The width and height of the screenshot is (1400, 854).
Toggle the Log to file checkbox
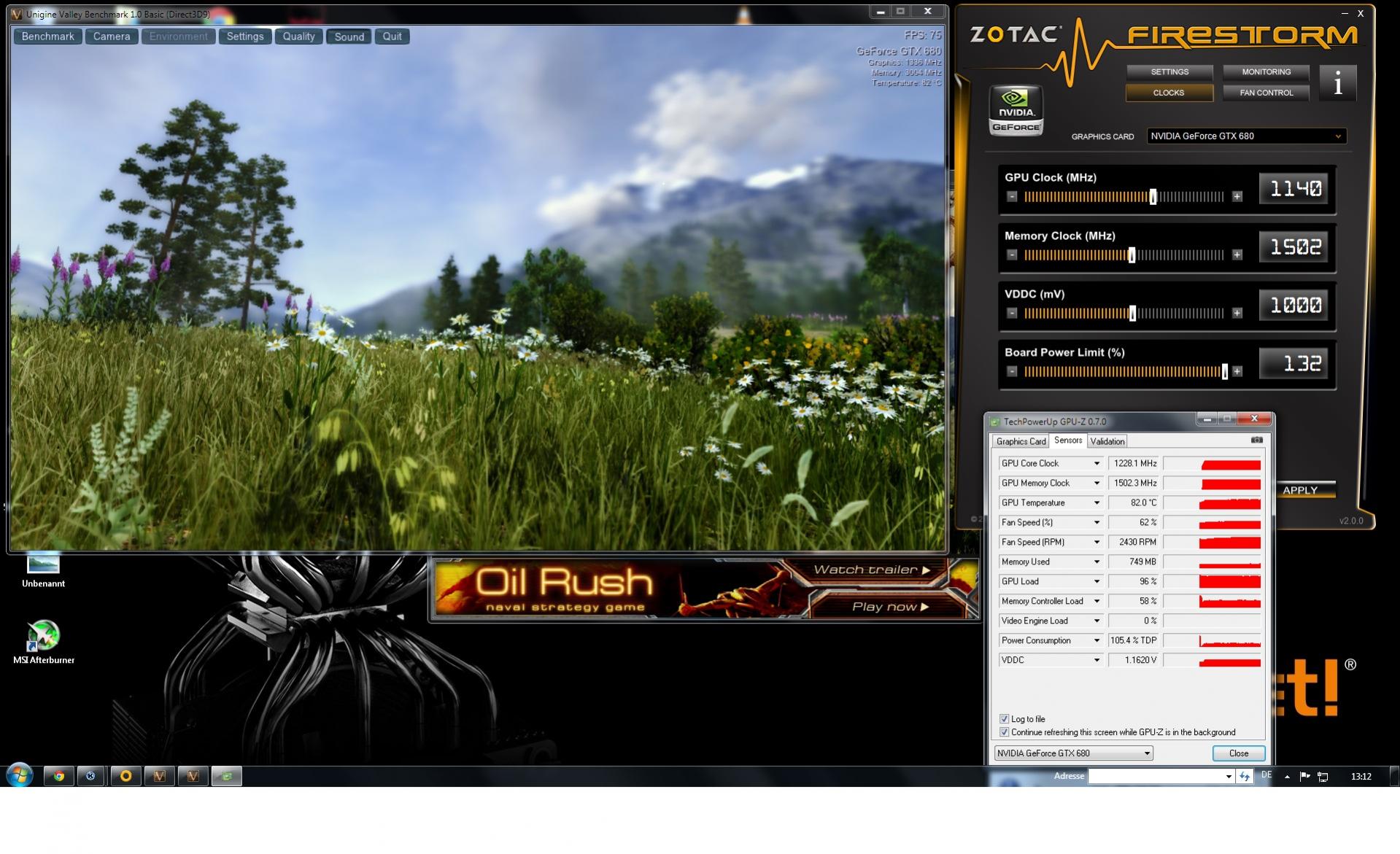point(1004,719)
